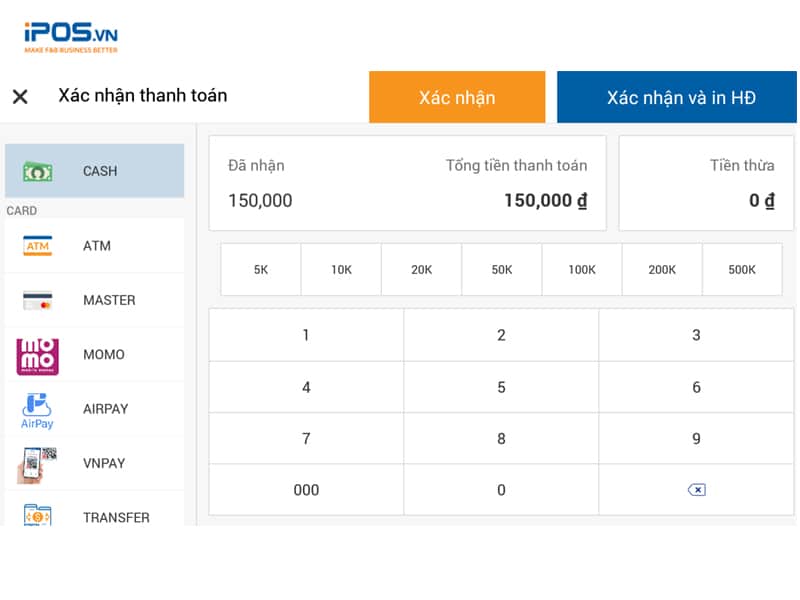Choose the orange ATM card icon
Image resolution: width=800 pixels, height=600 pixels.
click(38, 246)
